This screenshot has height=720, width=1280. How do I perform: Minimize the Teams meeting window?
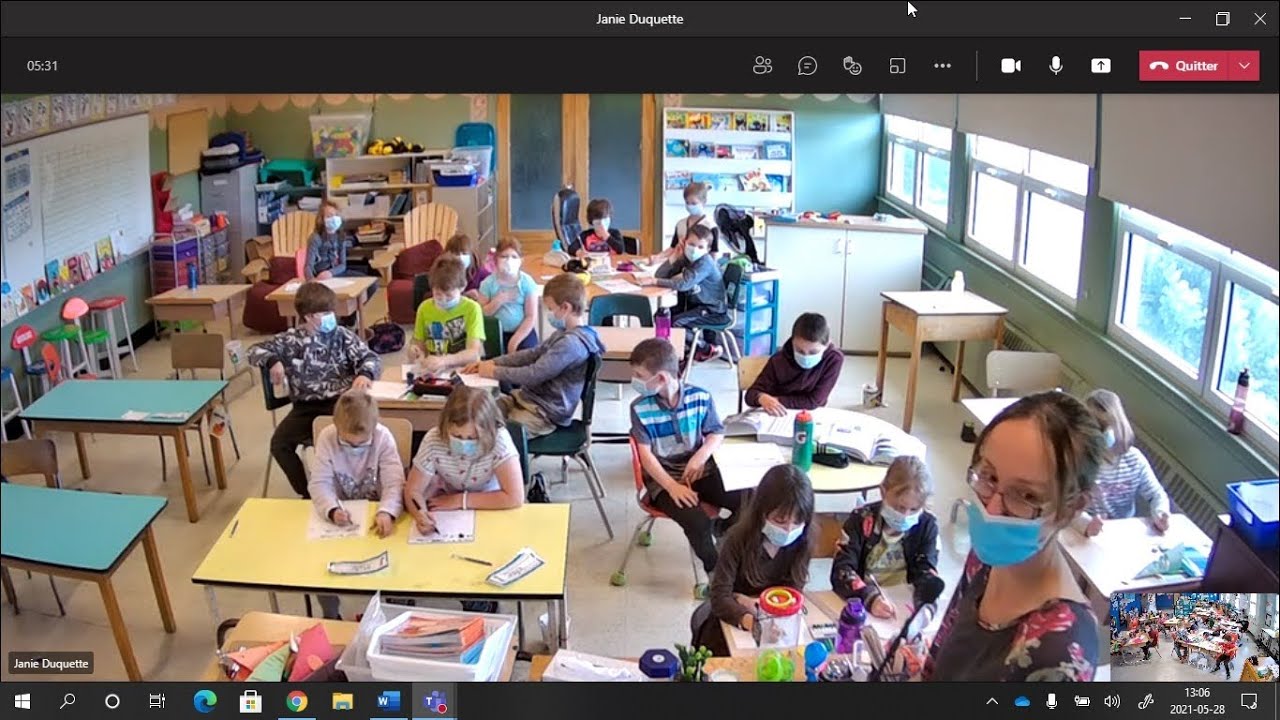pos(1185,19)
